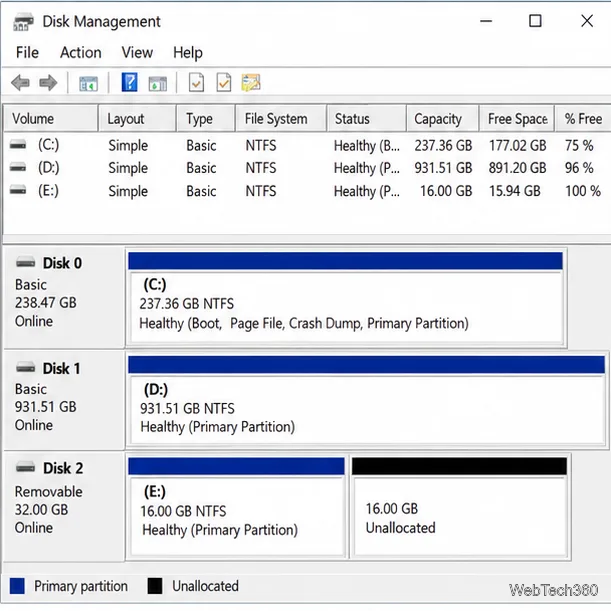Sort by % Free column header
The image size is (611, 611).
point(583,118)
